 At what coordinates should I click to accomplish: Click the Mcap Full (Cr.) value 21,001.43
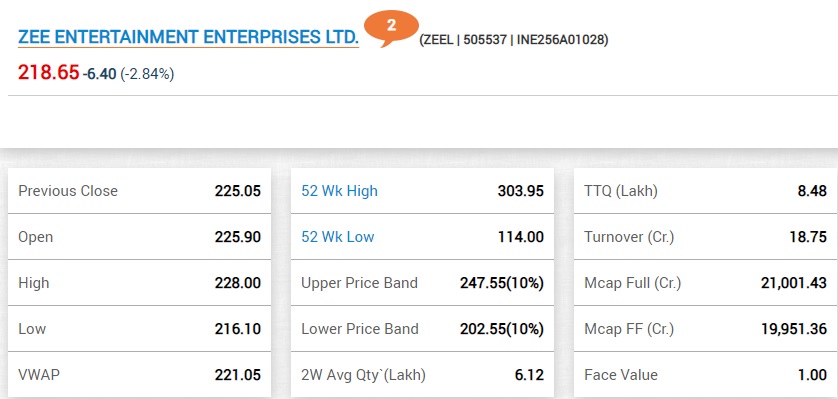click(x=794, y=283)
